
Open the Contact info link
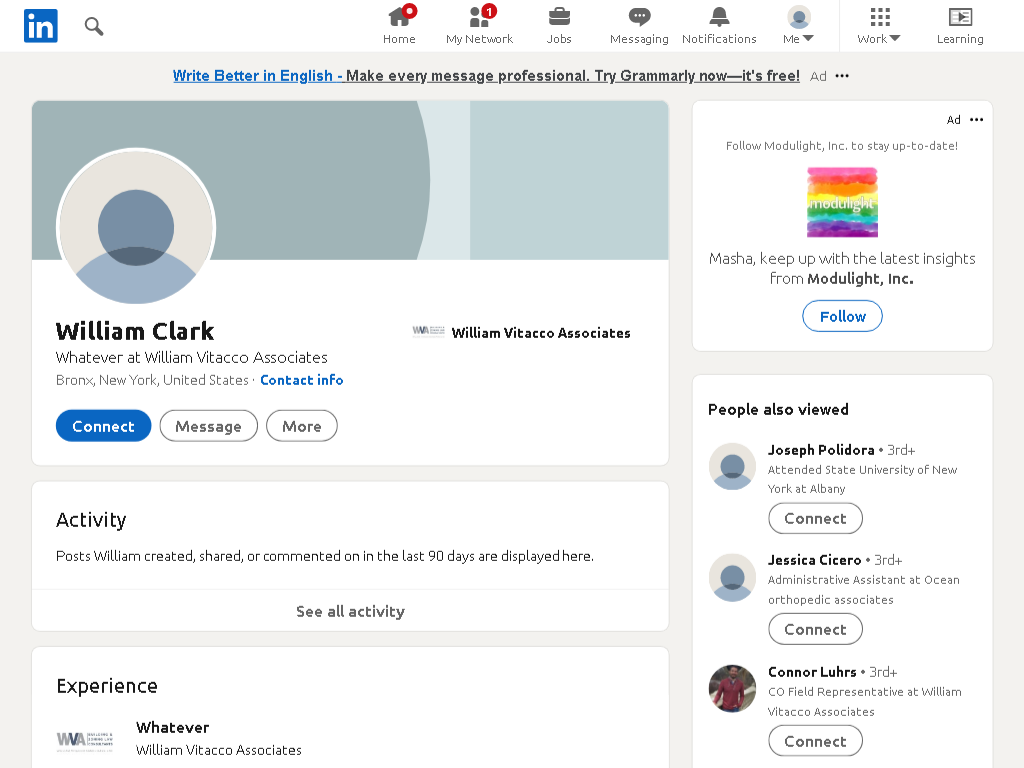pos(302,380)
